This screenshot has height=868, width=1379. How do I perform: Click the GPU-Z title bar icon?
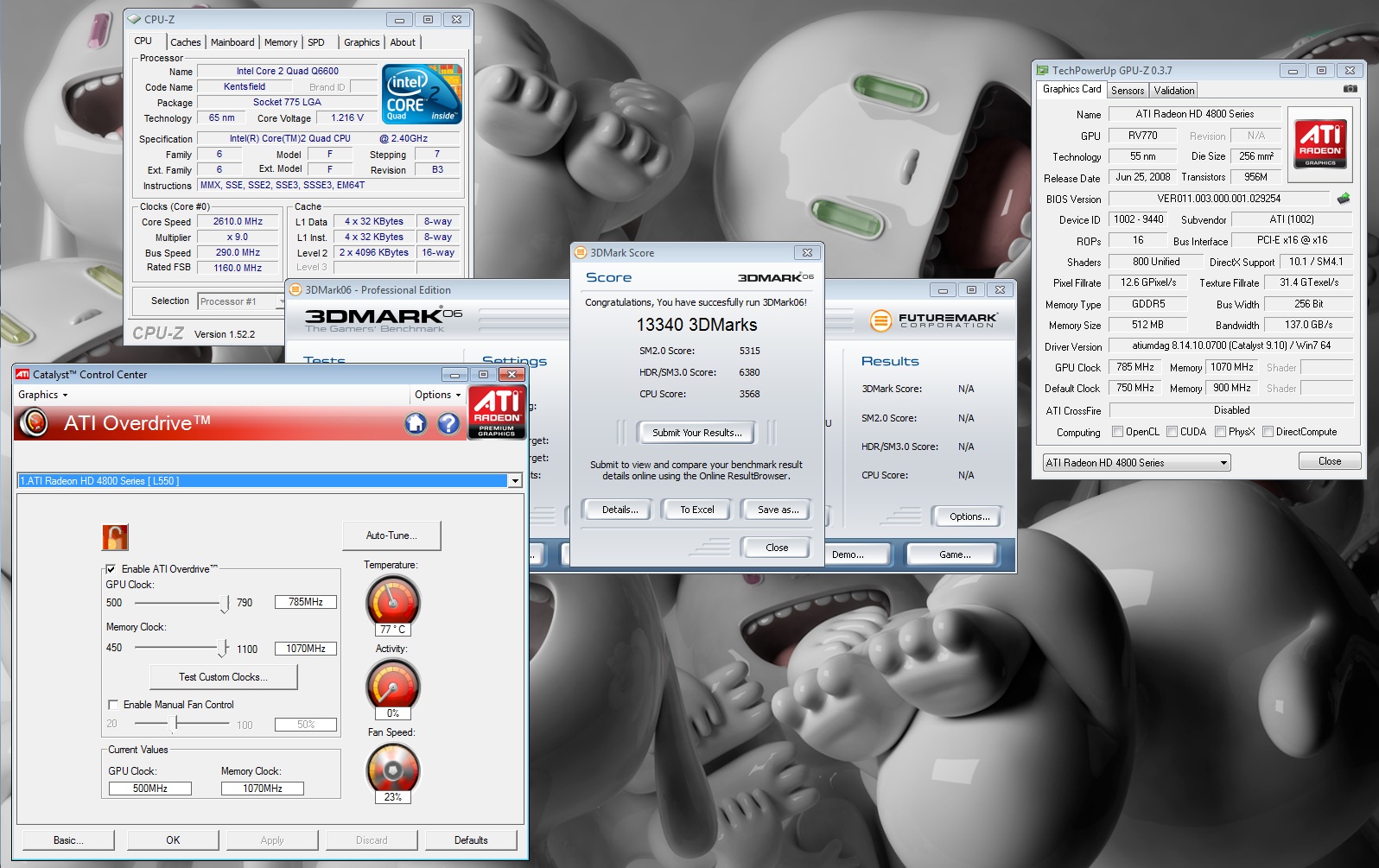pyautogui.click(x=1043, y=70)
